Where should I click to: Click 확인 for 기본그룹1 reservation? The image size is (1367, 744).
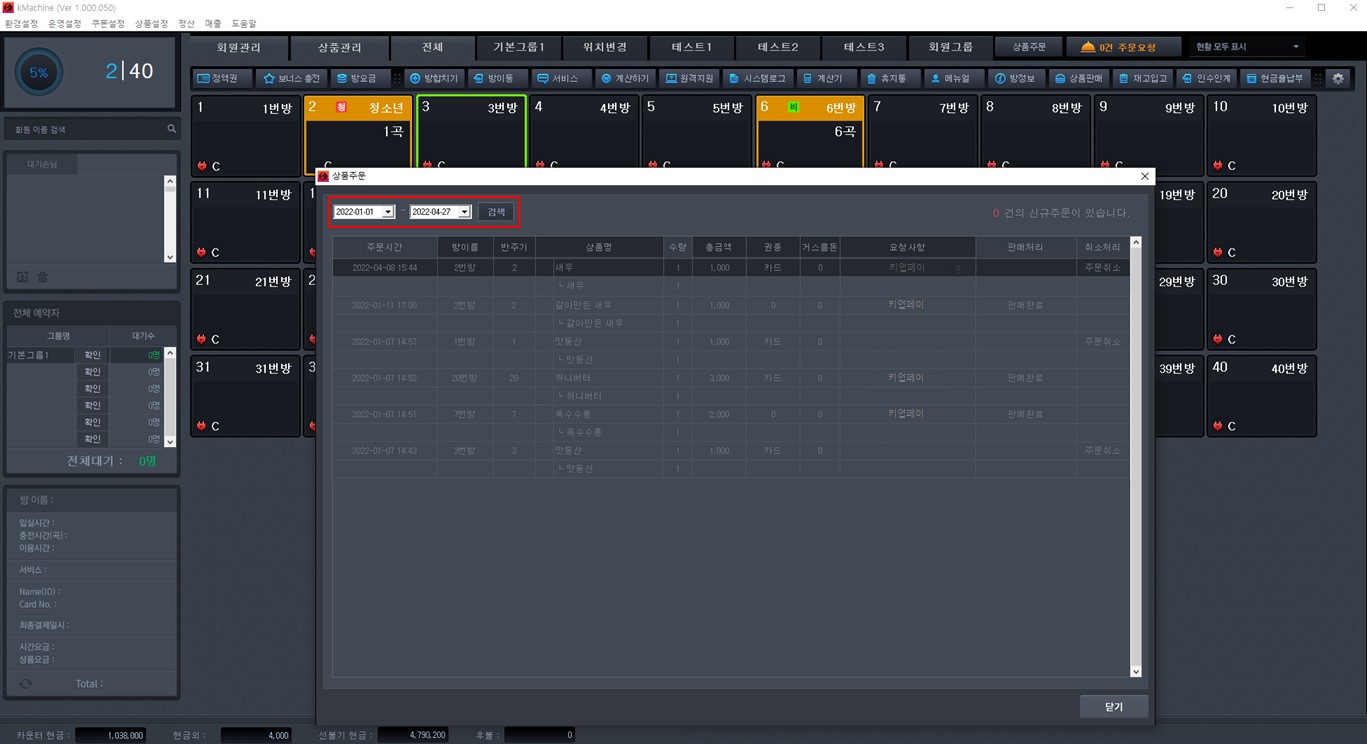point(92,355)
